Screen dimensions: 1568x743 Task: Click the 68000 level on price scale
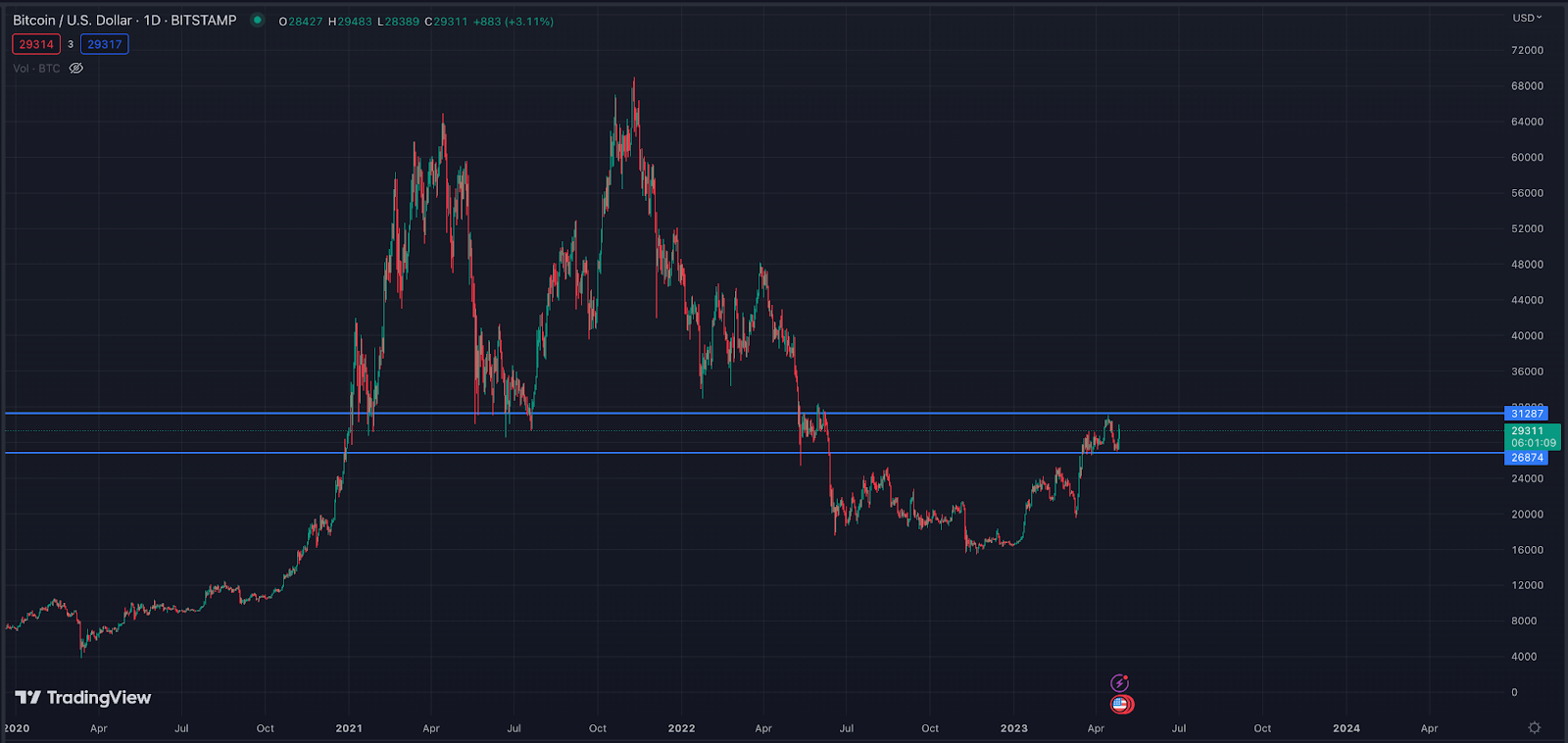[1526, 86]
